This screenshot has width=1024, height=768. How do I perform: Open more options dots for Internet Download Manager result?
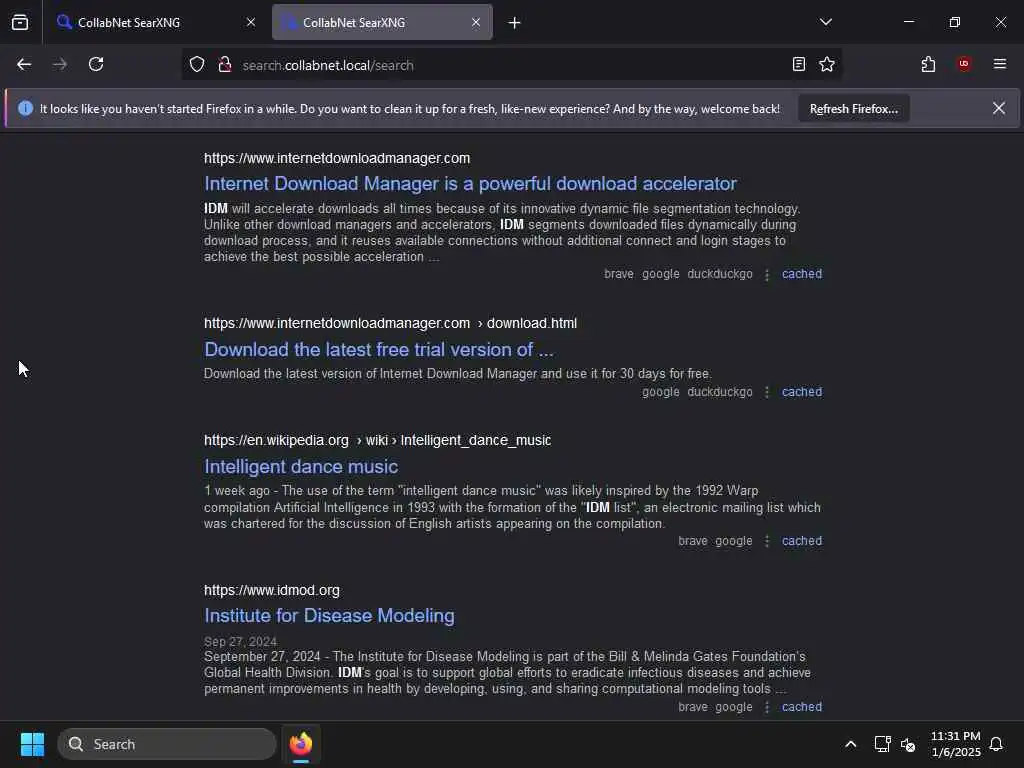click(x=767, y=274)
